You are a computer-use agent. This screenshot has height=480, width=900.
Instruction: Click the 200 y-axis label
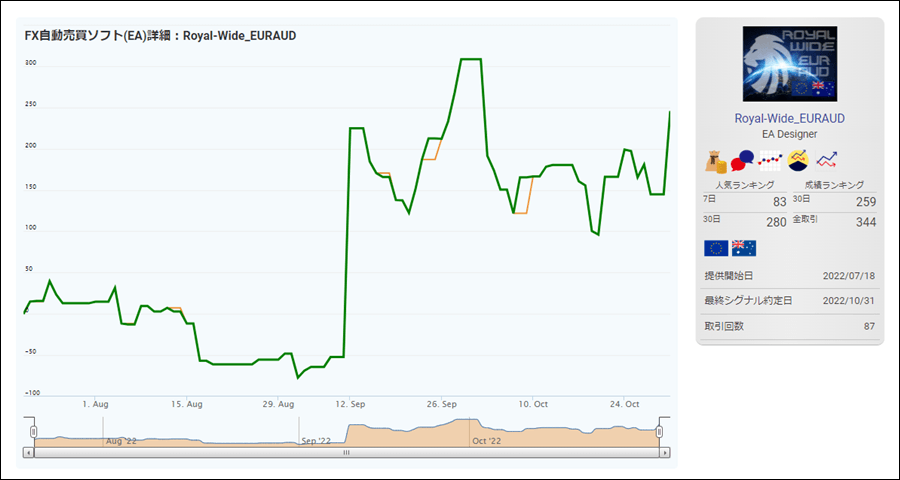[x=30, y=146]
